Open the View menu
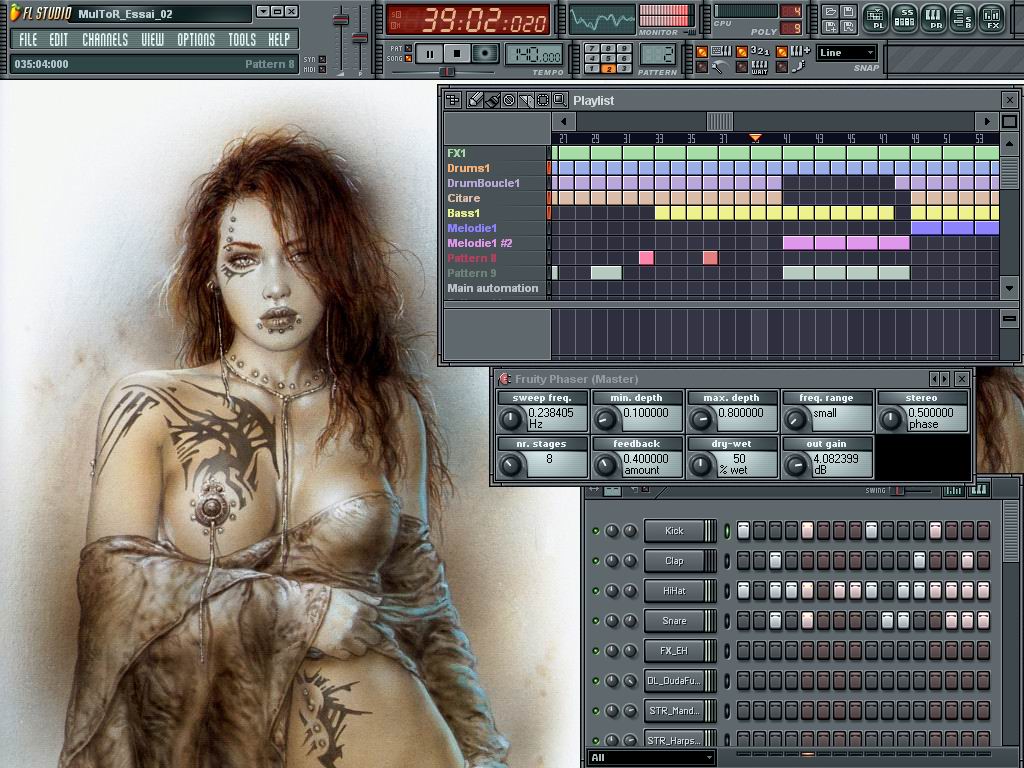 [153, 40]
